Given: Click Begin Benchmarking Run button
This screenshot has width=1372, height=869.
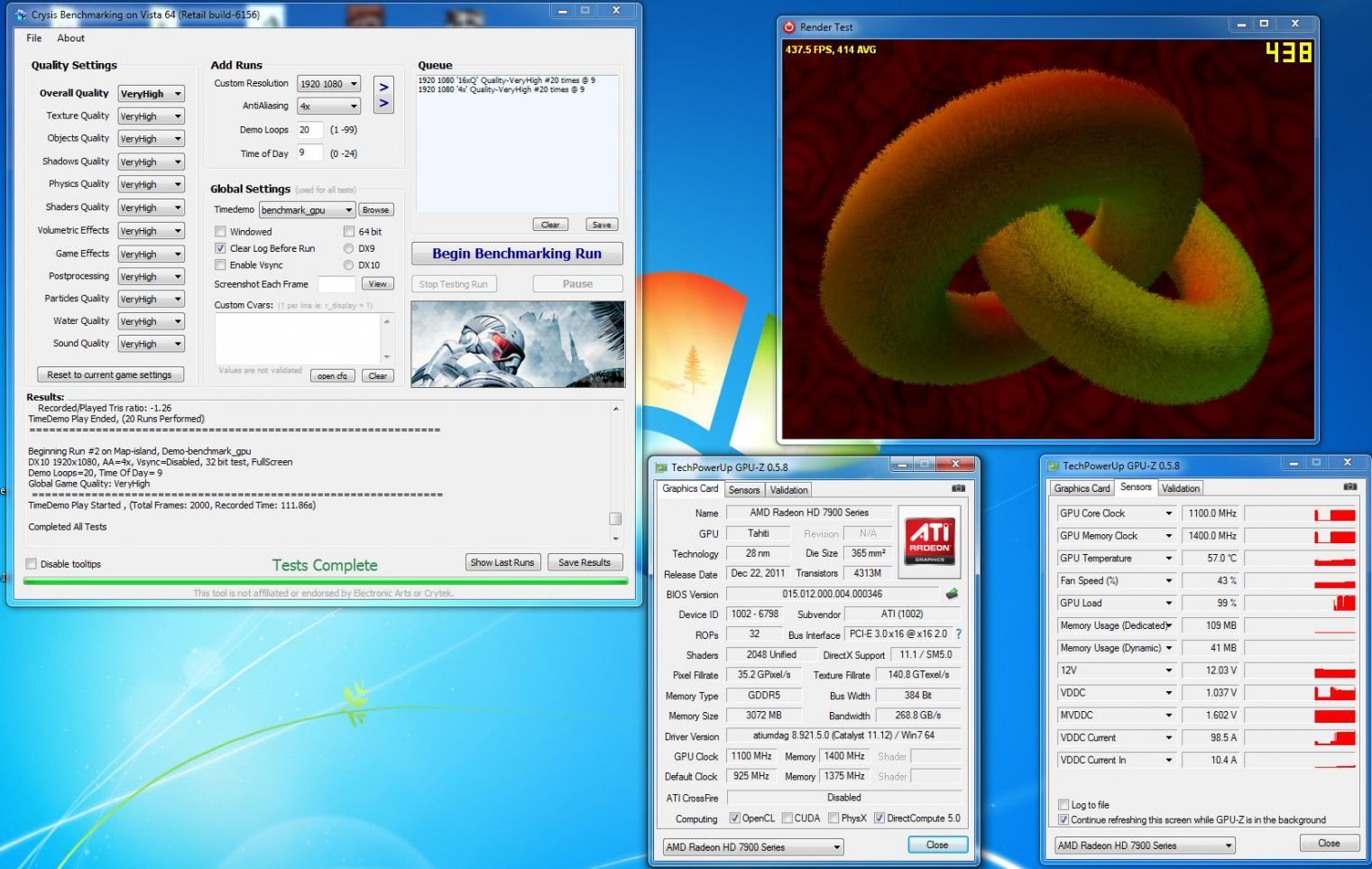Looking at the screenshot, I should pyautogui.click(x=517, y=254).
